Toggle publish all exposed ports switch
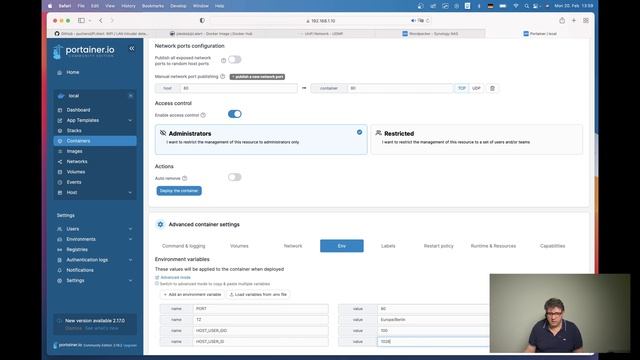 click(x=234, y=60)
